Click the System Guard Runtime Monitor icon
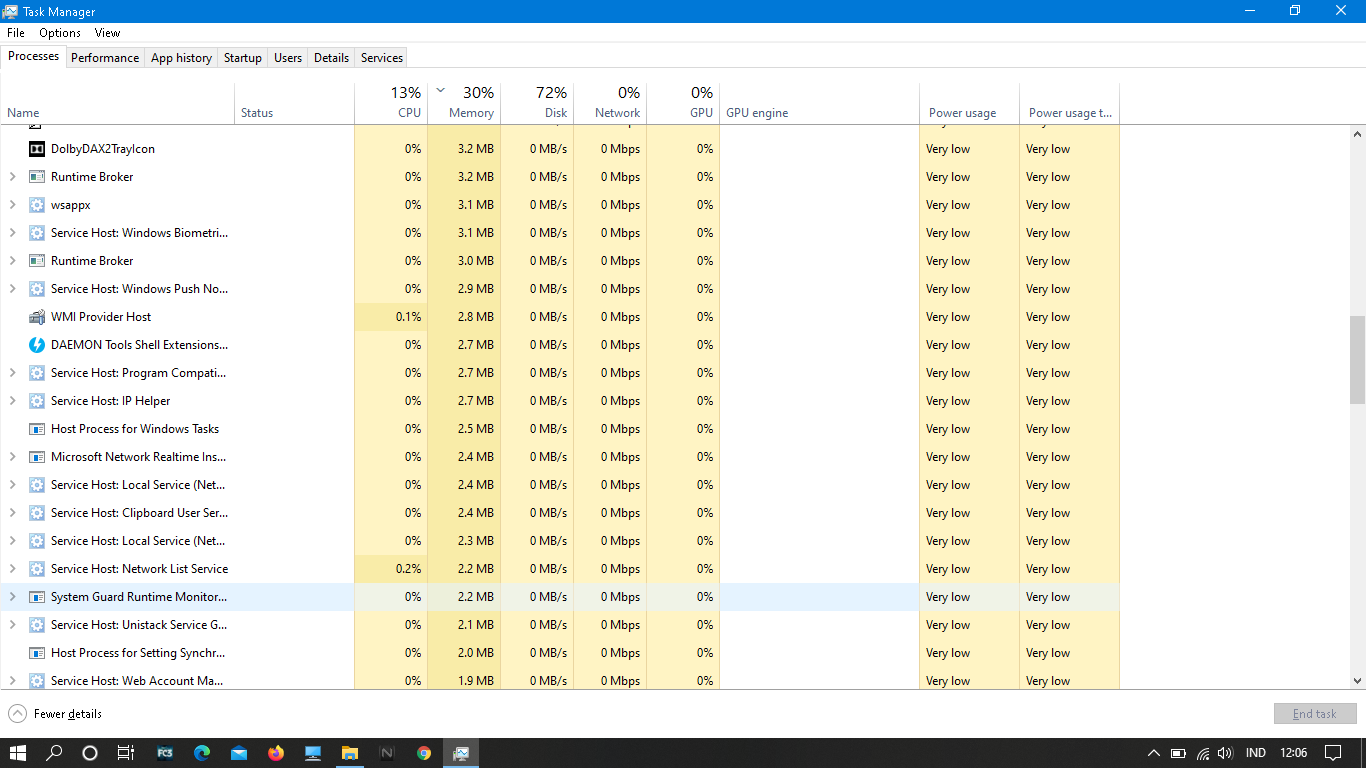Screen dimensions: 1366x768 pos(36,597)
